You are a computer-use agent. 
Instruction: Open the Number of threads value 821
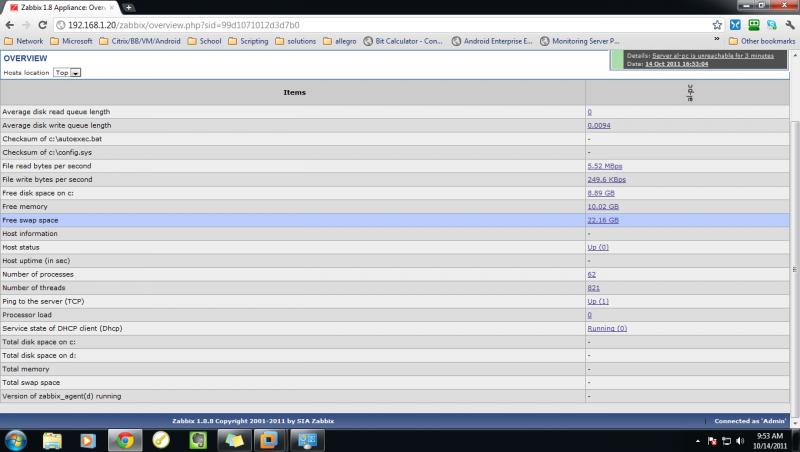tap(593, 288)
